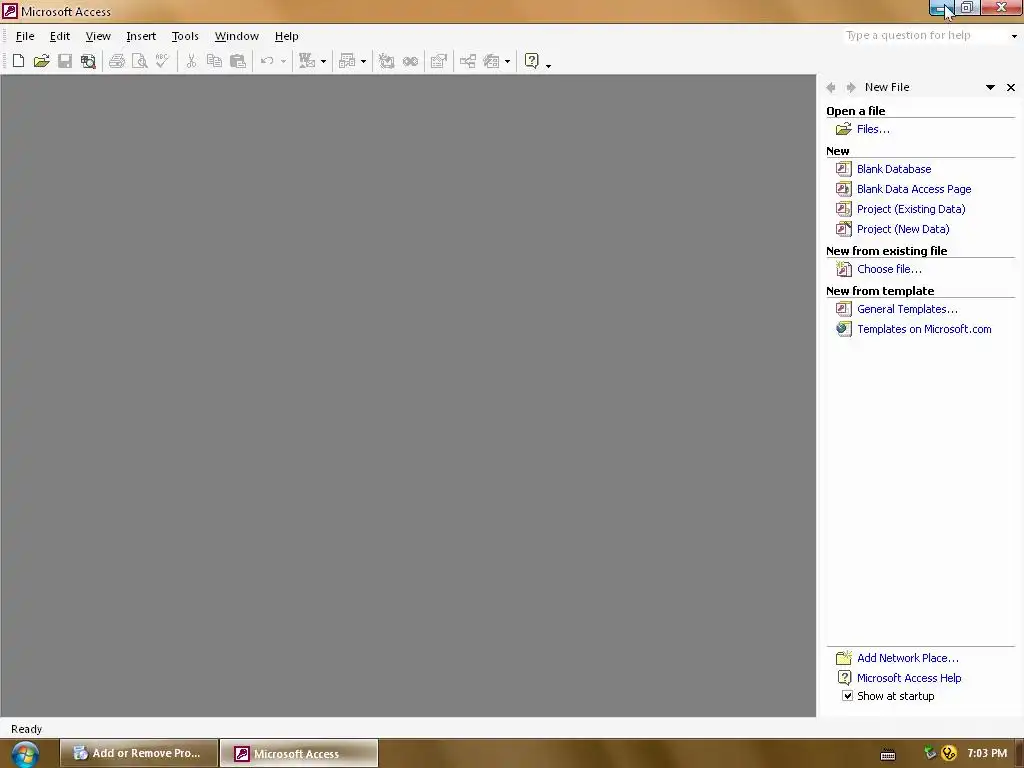Click the Type a question for help field
The height and width of the screenshot is (768, 1024).
pyautogui.click(x=924, y=36)
